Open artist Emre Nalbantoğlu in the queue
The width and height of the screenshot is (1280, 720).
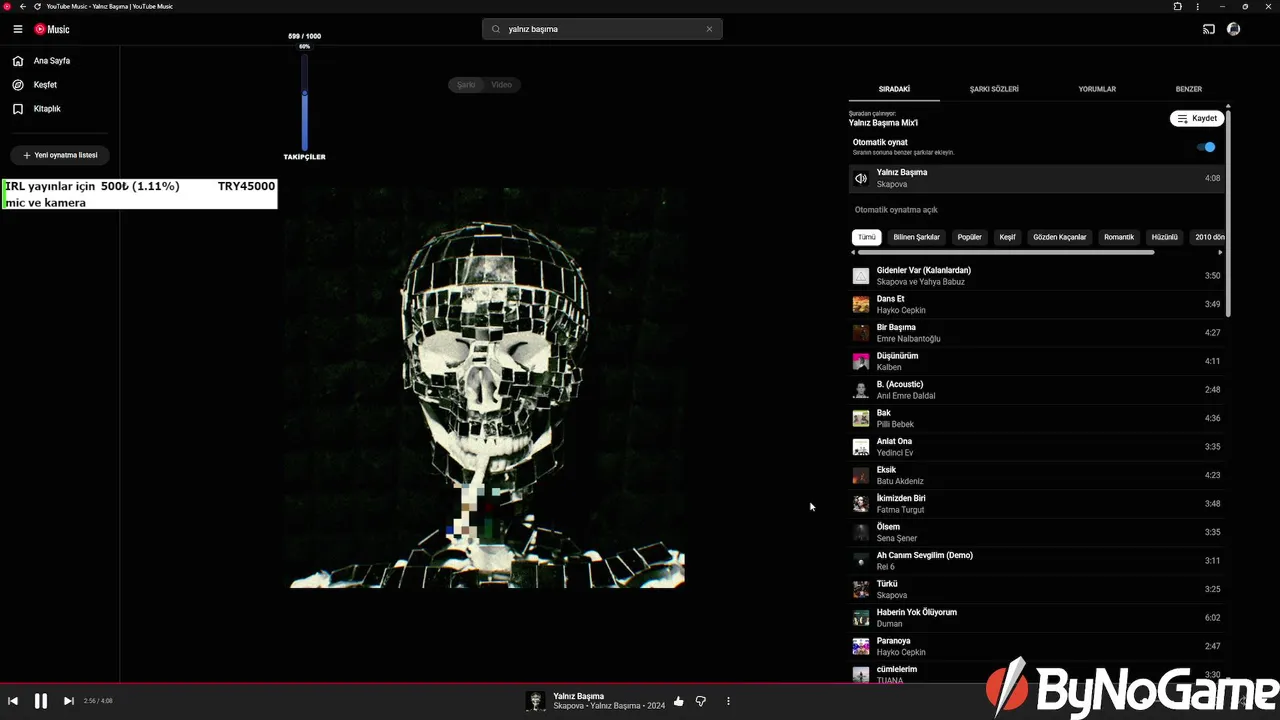909,339
